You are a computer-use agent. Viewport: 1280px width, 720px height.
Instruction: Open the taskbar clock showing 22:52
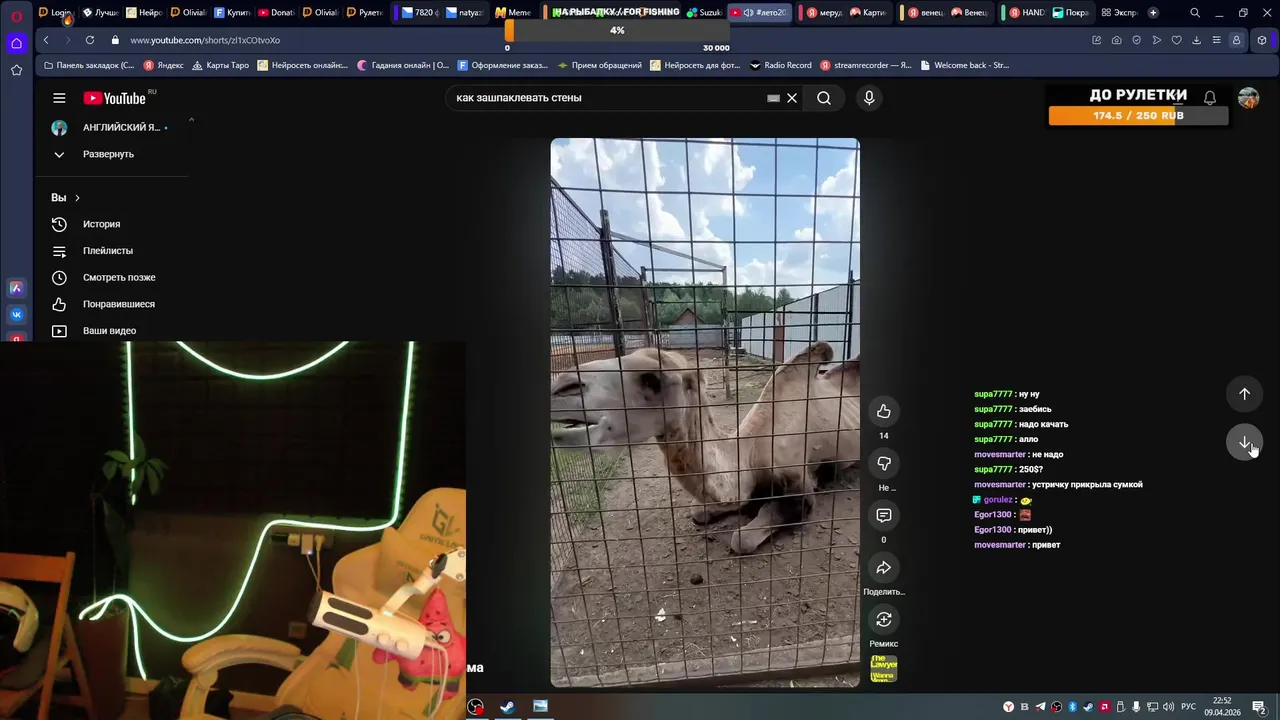pyautogui.click(x=1222, y=707)
